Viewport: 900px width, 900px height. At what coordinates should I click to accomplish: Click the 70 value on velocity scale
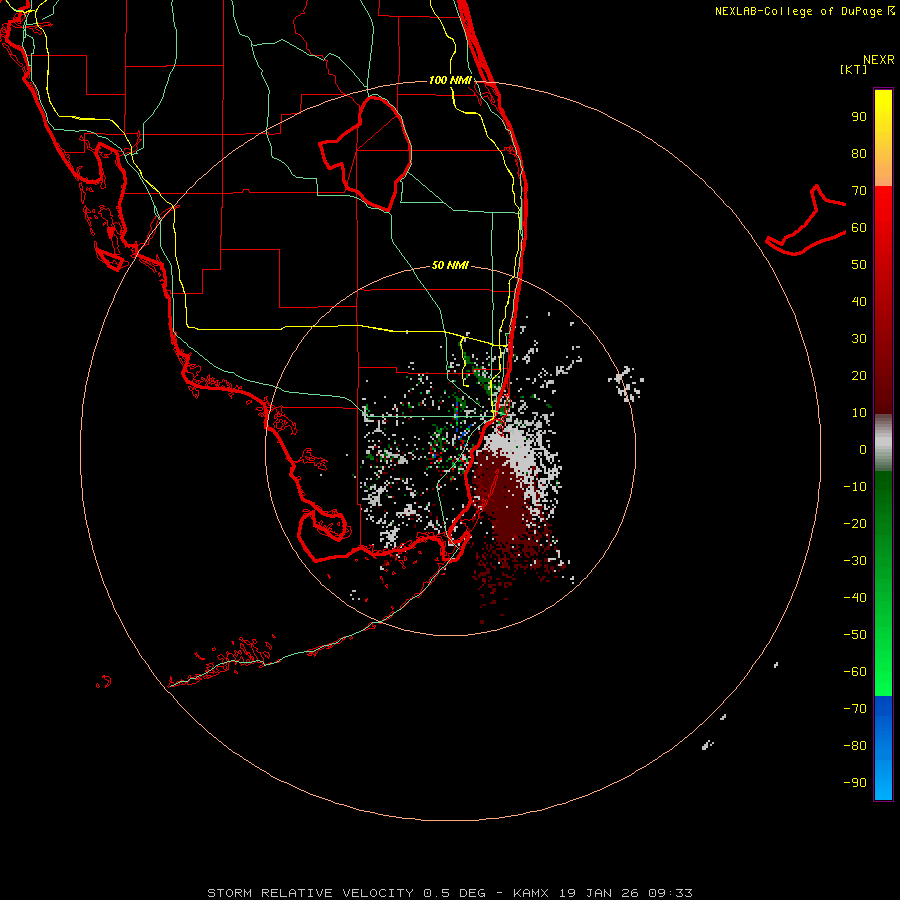tap(859, 191)
